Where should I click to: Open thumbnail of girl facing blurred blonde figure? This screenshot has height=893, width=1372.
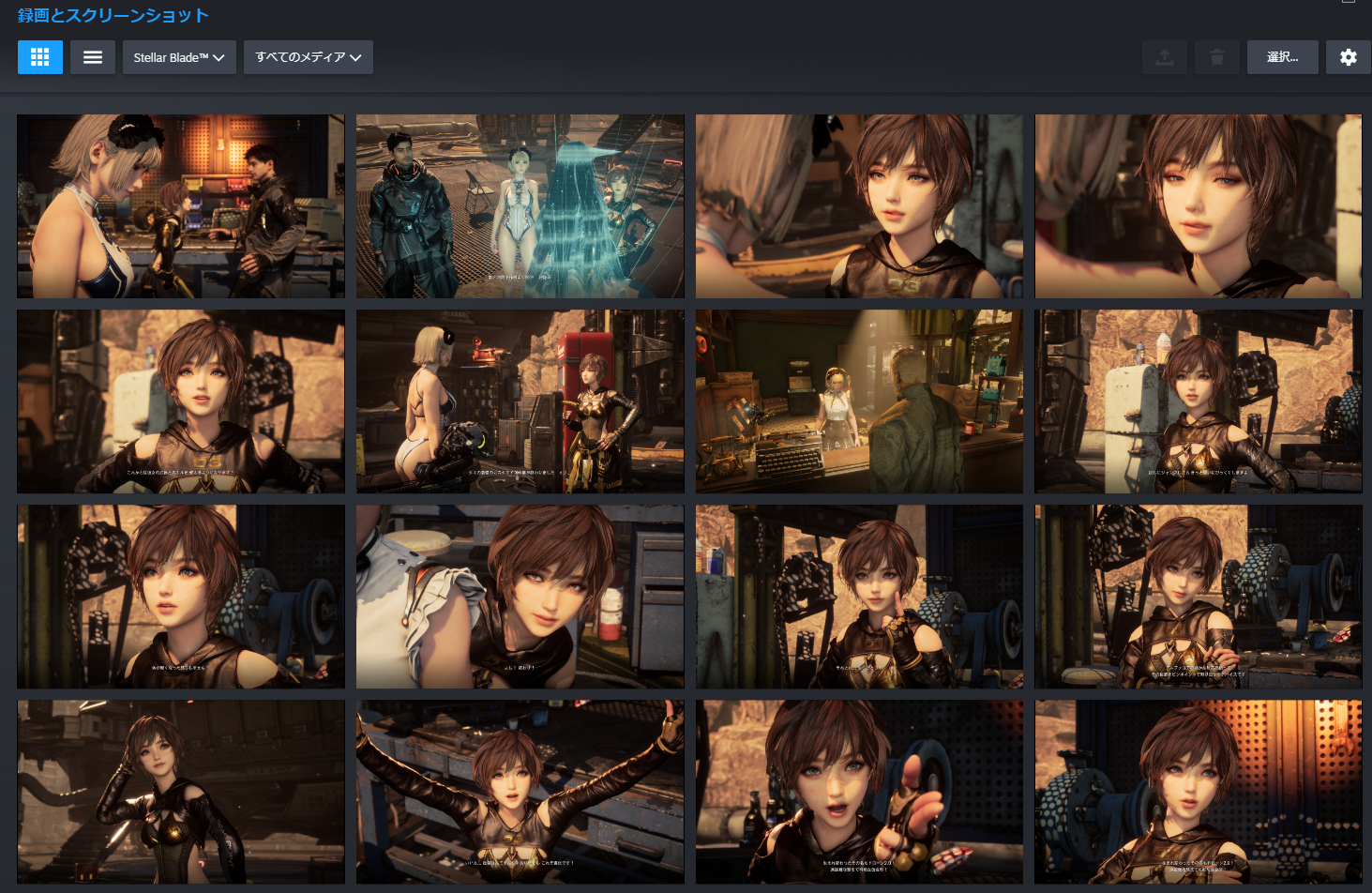click(860, 206)
